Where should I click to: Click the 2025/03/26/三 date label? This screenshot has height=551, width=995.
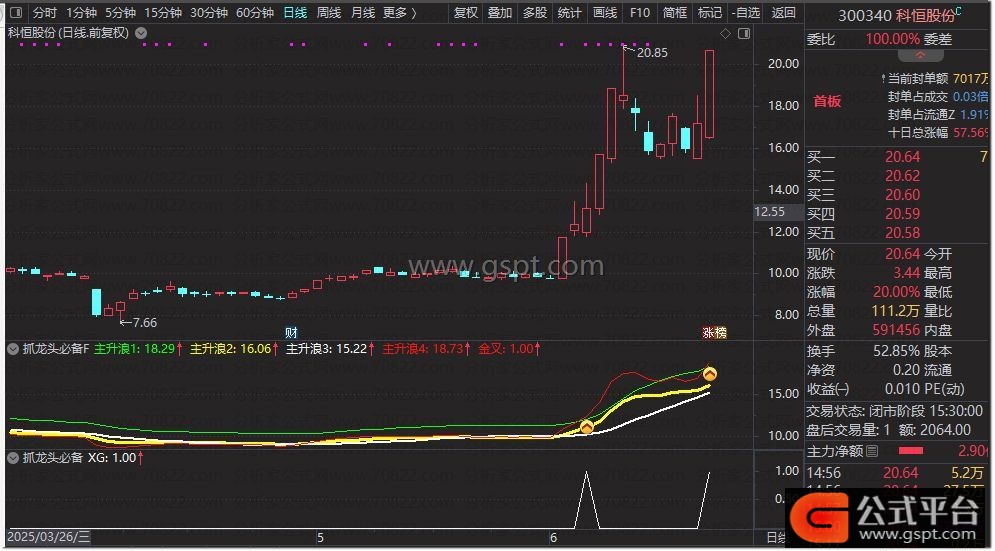point(49,537)
